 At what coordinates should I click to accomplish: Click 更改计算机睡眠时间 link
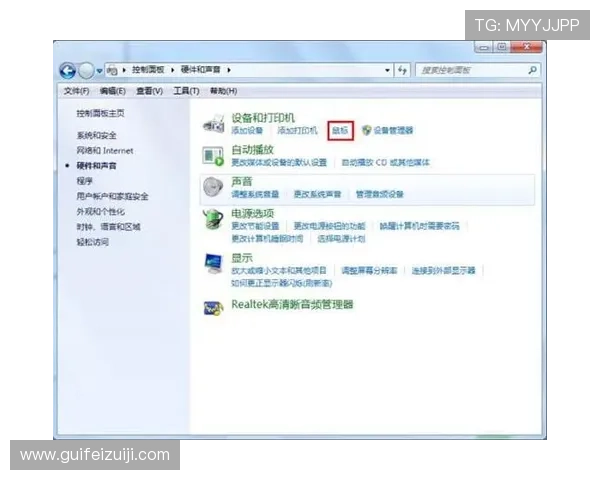click(x=267, y=239)
